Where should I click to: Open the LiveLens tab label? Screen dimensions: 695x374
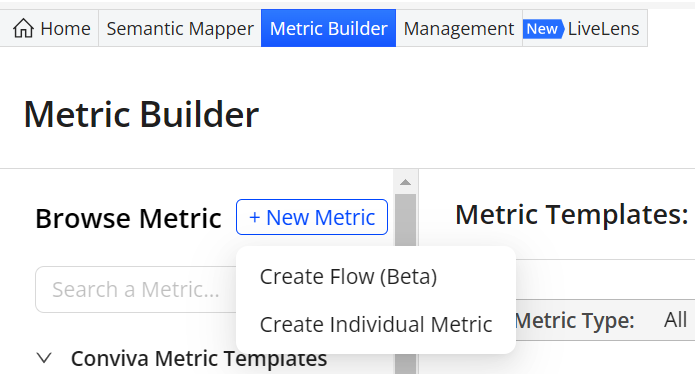pyautogui.click(x=603, y=29)
